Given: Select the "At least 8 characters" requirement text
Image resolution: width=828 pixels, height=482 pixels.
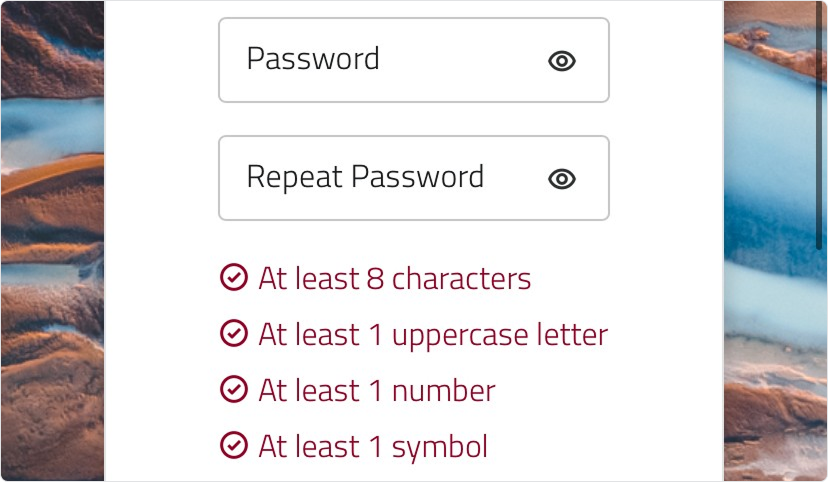Looking at the screenshot, I should [x=394, y=278].
